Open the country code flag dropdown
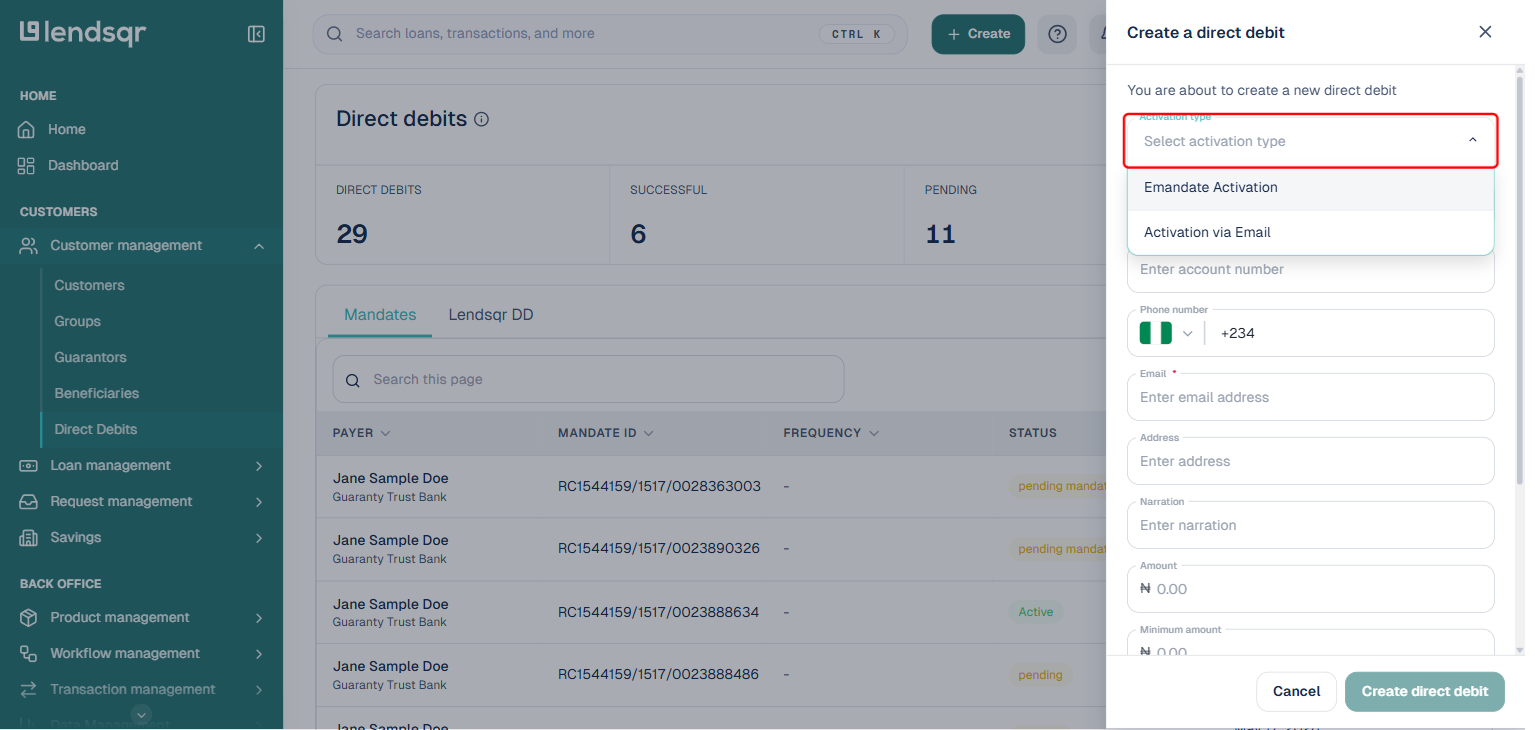Screen dimensions: 1535x730 point(1167,333)
